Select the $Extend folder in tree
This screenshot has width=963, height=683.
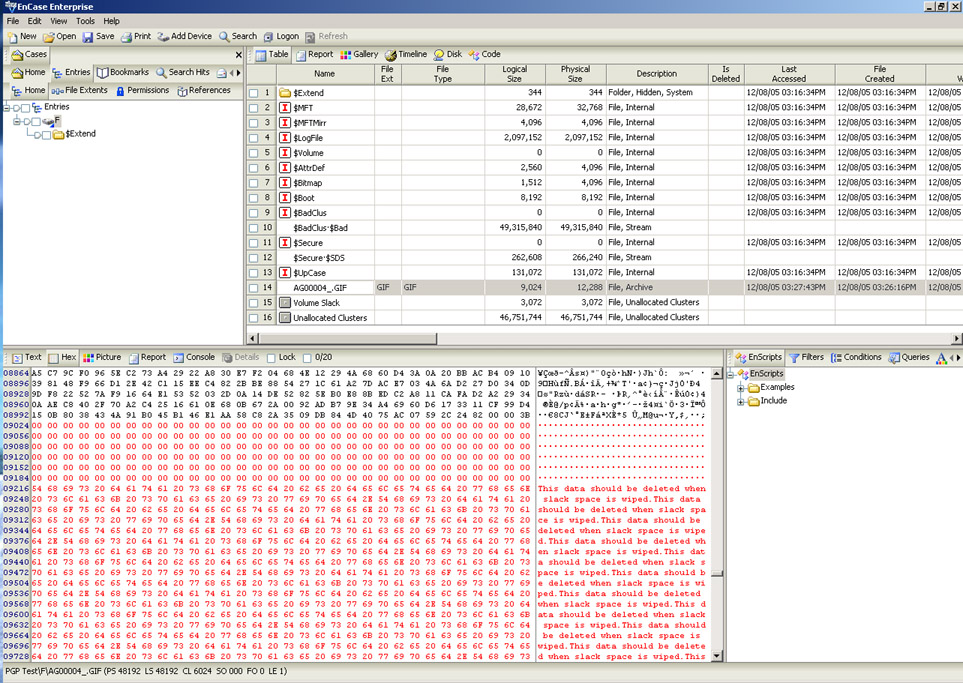click(80, 134)
